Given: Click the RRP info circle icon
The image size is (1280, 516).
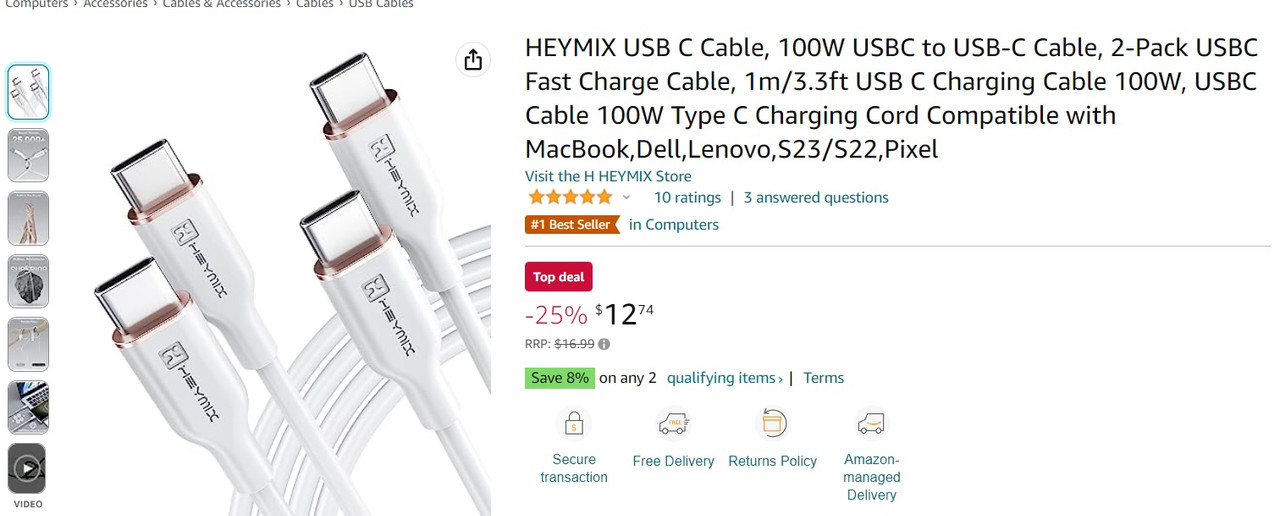Looking at the screenshot, I should [x=604, y=344].
